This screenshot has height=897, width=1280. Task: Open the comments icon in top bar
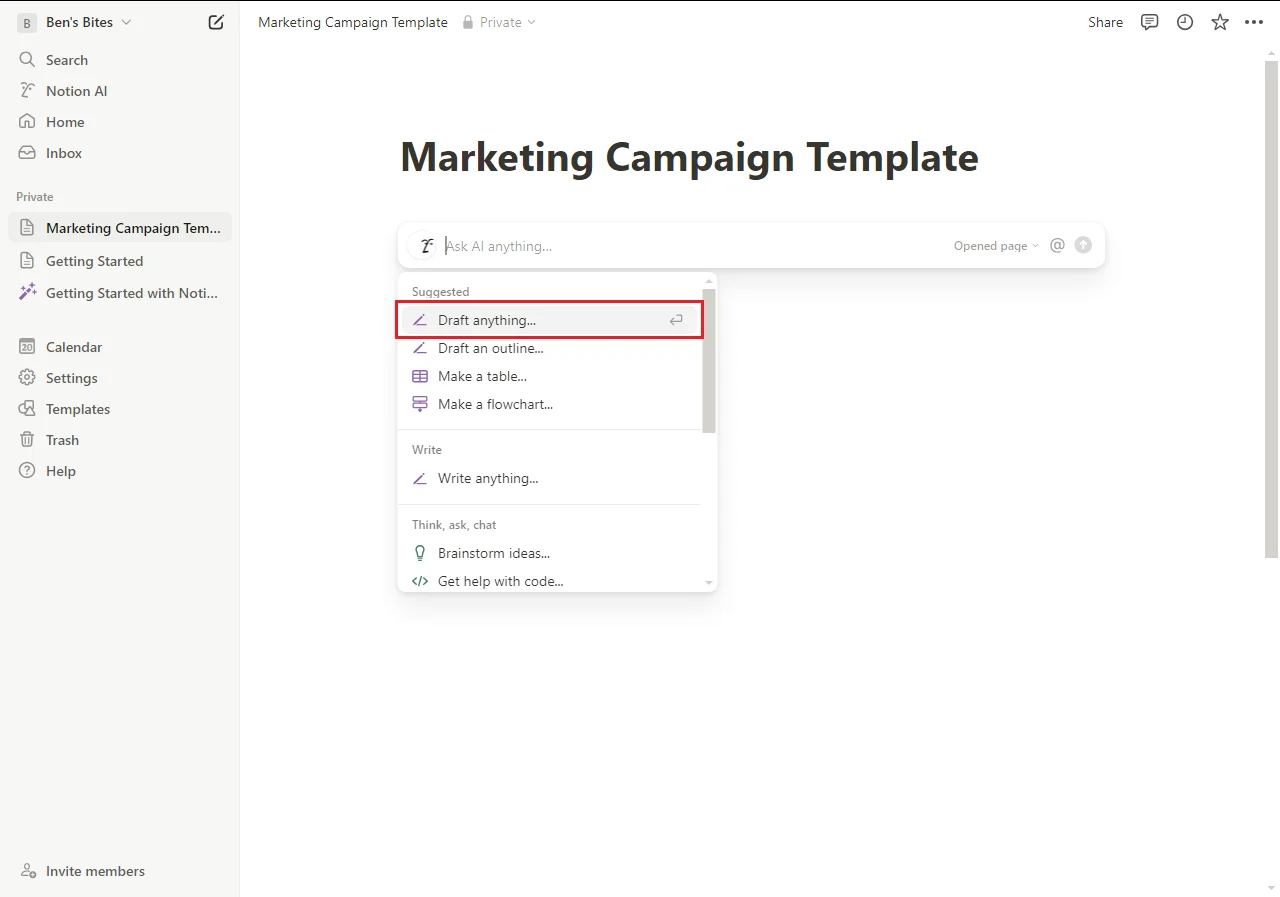coord(1150,22)
